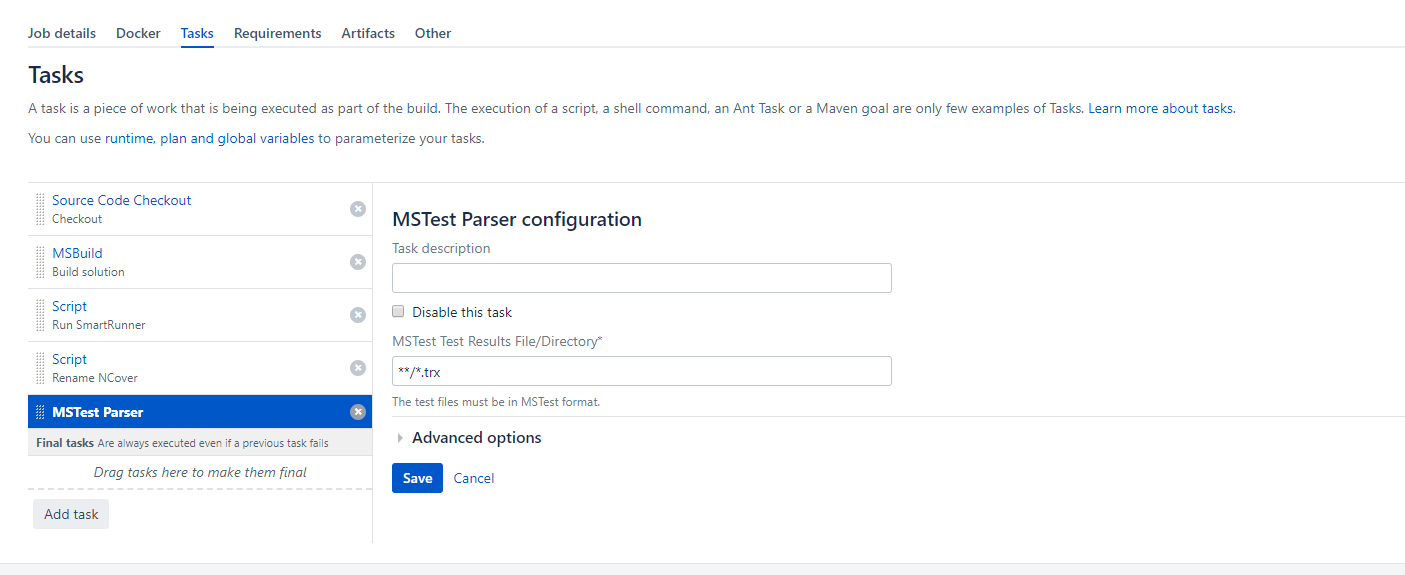Screen dimensions: 1405x575
Task: Click the MSTest Test Results File/Directory field
Action: tap(641, 371)
